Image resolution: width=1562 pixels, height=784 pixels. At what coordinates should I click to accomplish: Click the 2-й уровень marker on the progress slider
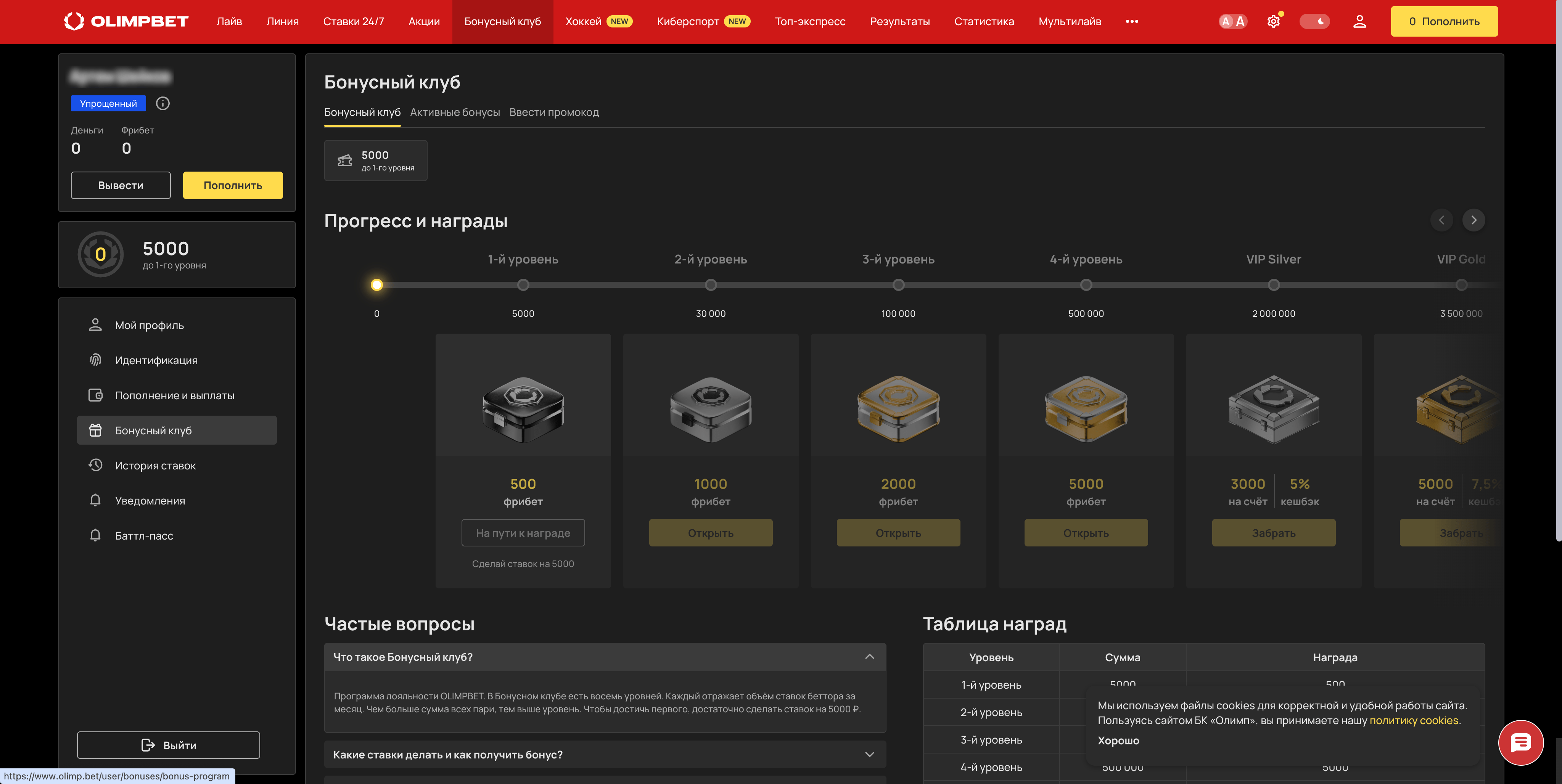711,284
